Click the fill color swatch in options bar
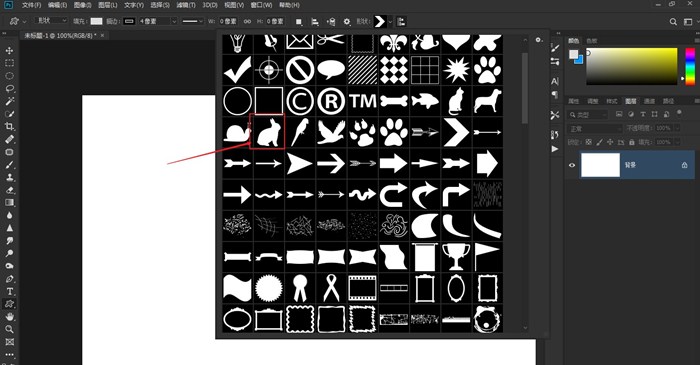The image size is (700, 365). [x=96, y=21]
